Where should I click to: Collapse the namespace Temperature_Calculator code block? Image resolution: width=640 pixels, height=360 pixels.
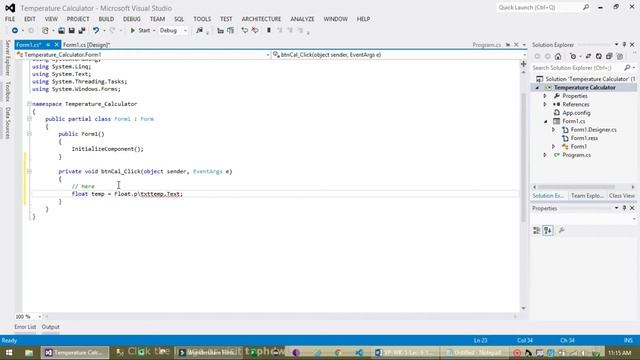point(29,104)
